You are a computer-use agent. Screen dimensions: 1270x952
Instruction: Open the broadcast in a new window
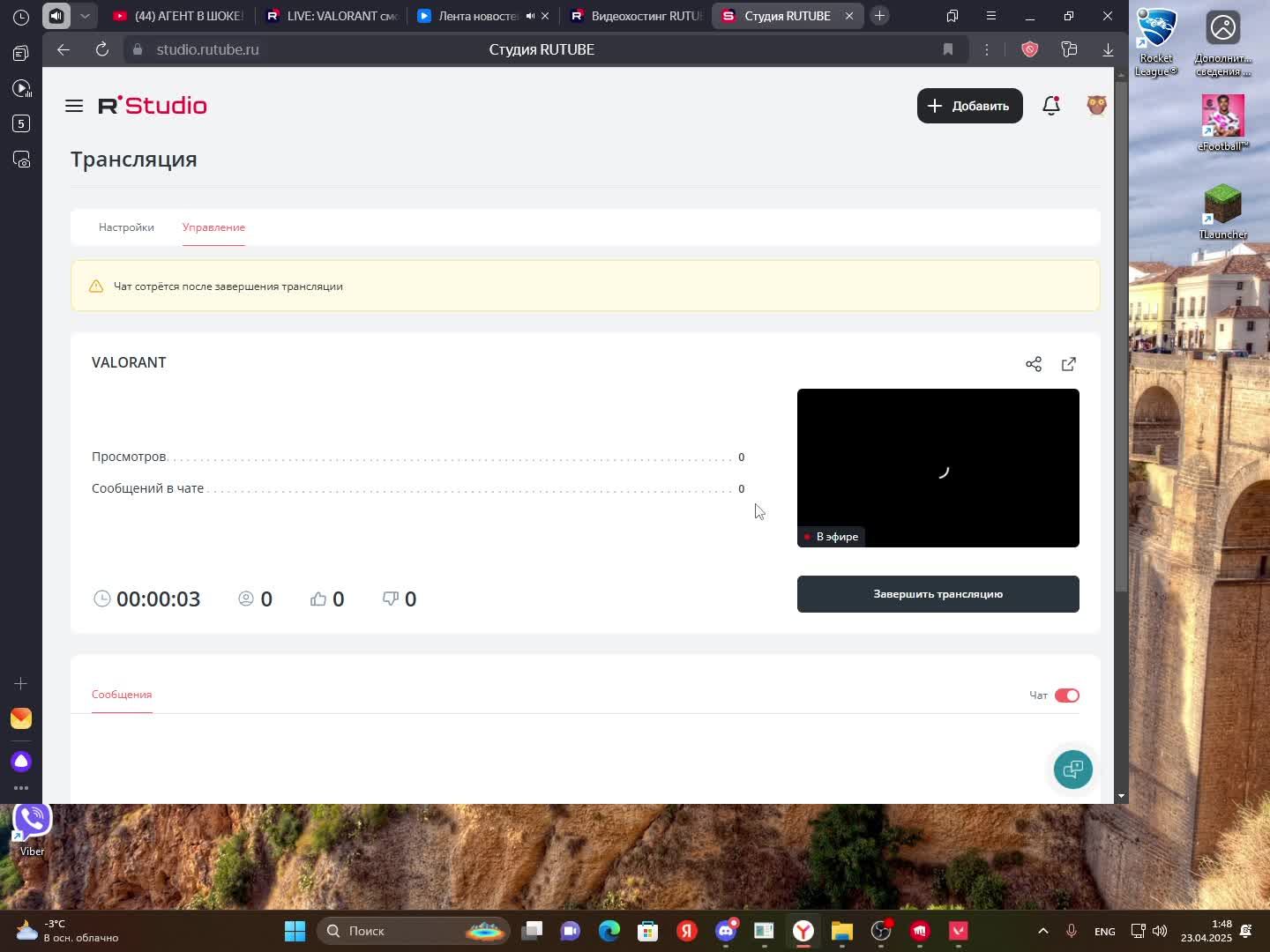(1069, 364)
